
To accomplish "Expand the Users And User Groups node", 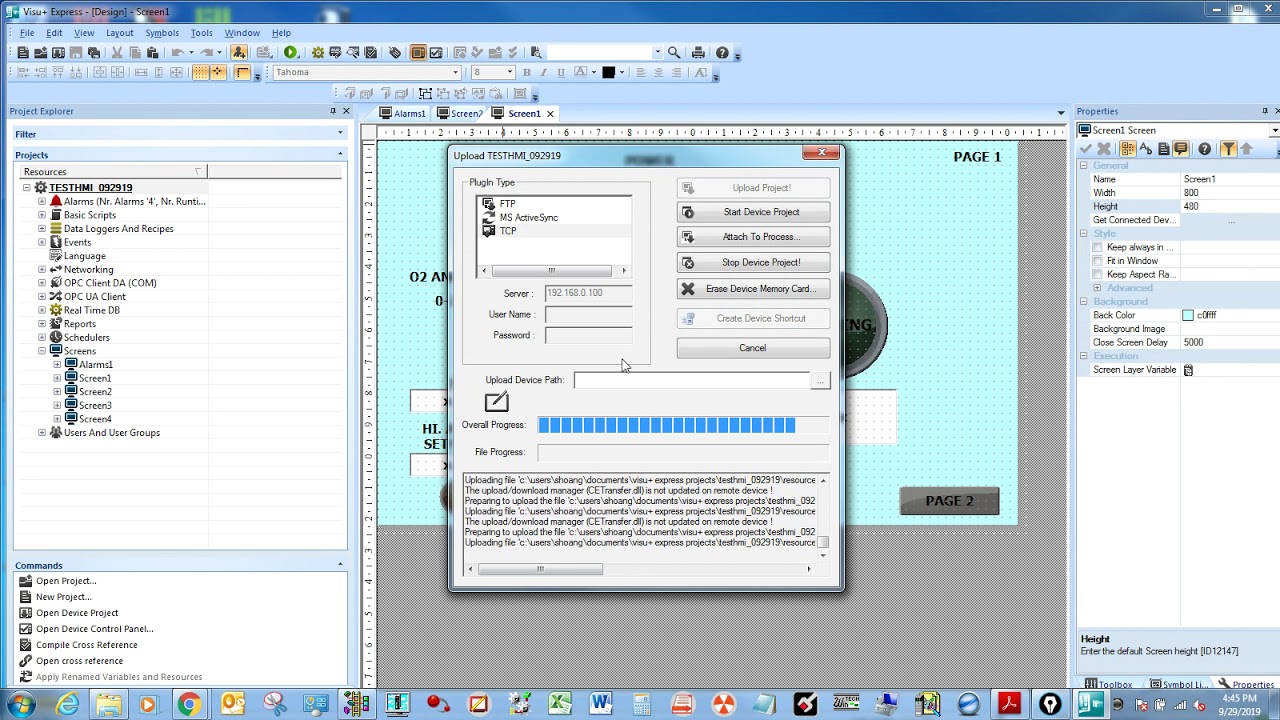I will (x=42, y=432).
